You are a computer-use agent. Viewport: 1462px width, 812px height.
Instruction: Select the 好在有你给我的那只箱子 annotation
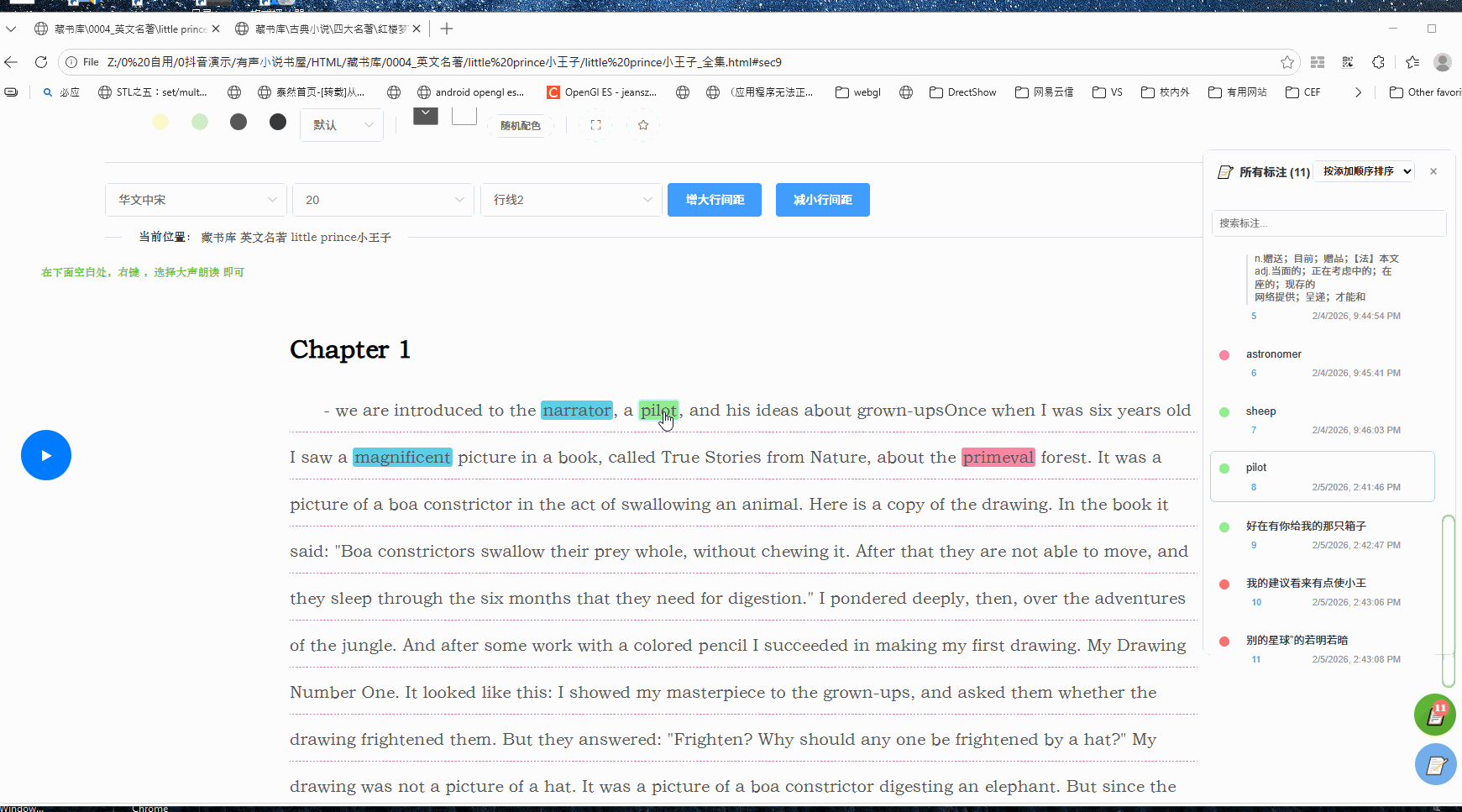click(x=1323, y=535)
